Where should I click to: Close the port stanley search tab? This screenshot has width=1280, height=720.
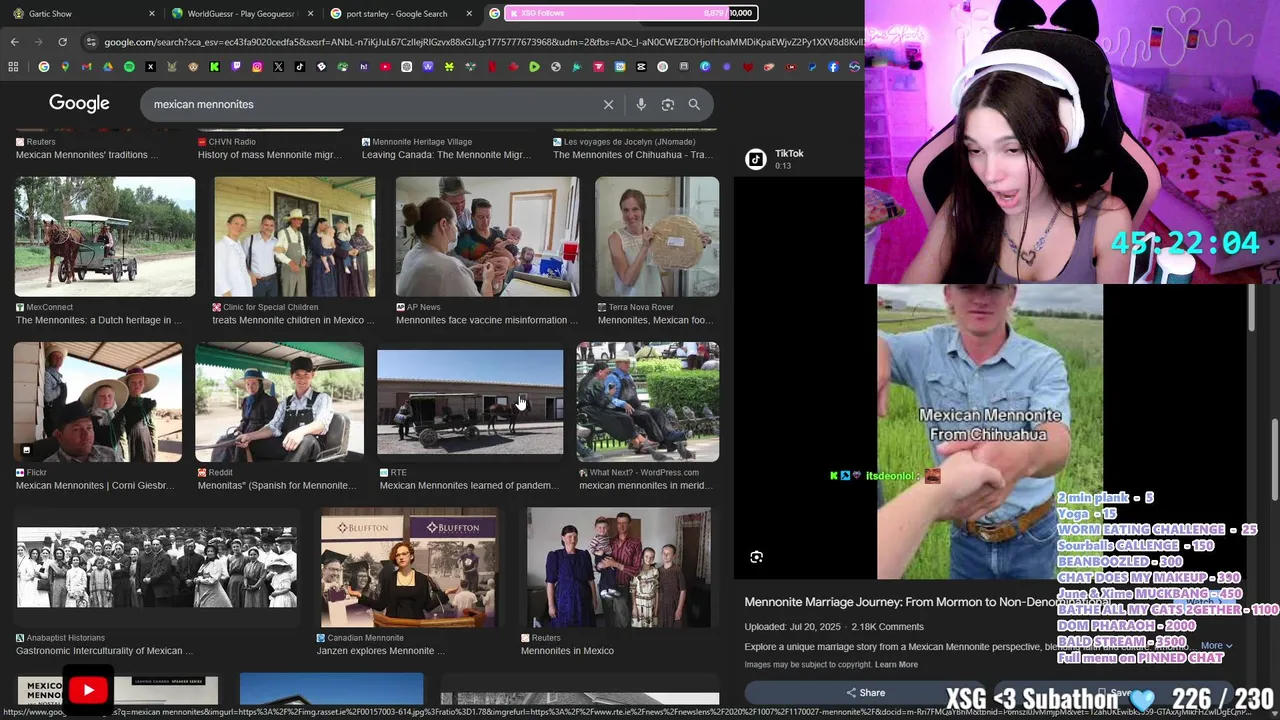tap(469, 14)
